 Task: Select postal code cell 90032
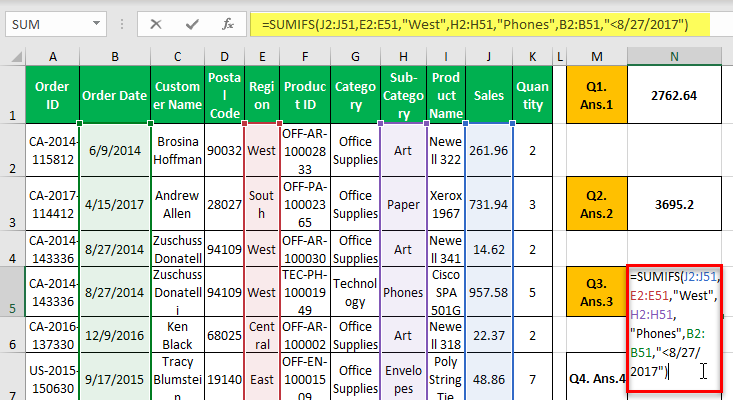click(x=224, y=150)
